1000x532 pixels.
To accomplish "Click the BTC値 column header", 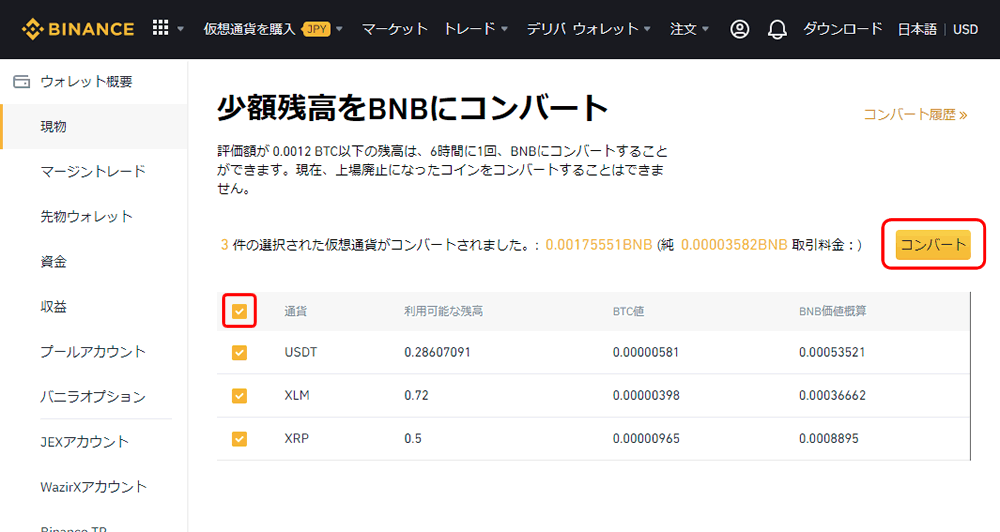I will 628,311.
